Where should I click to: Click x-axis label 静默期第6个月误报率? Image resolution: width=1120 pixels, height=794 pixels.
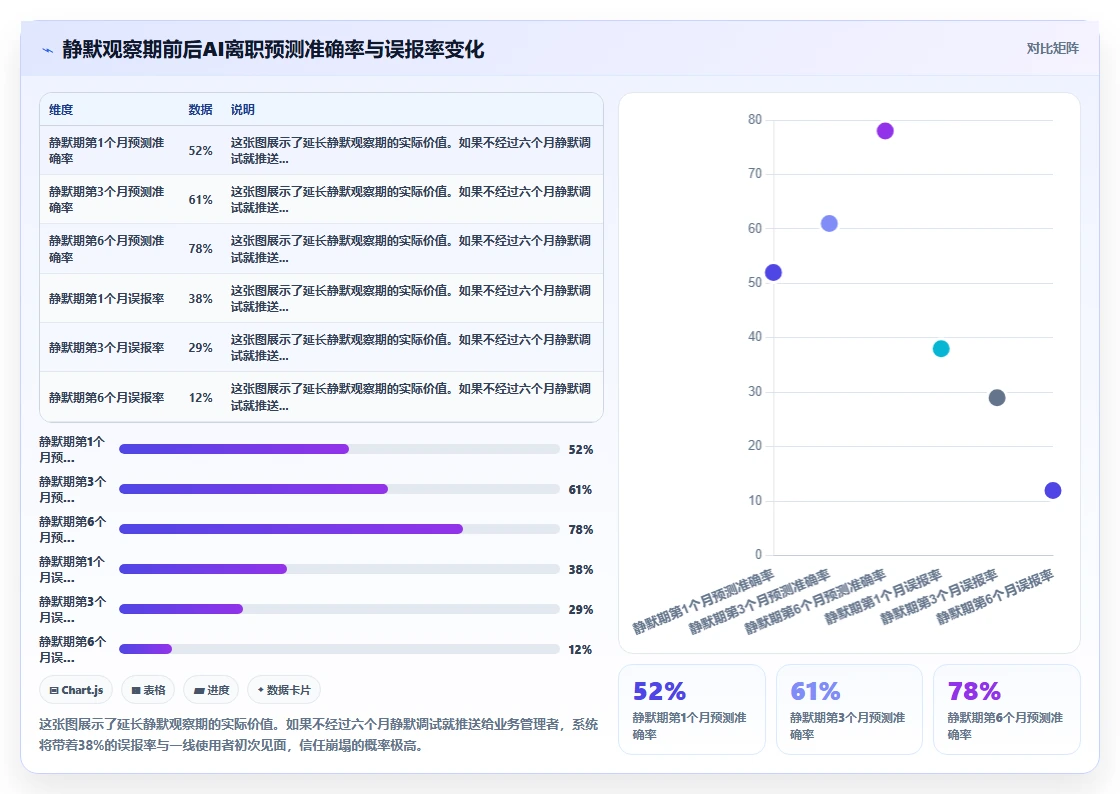coord(994,597)
